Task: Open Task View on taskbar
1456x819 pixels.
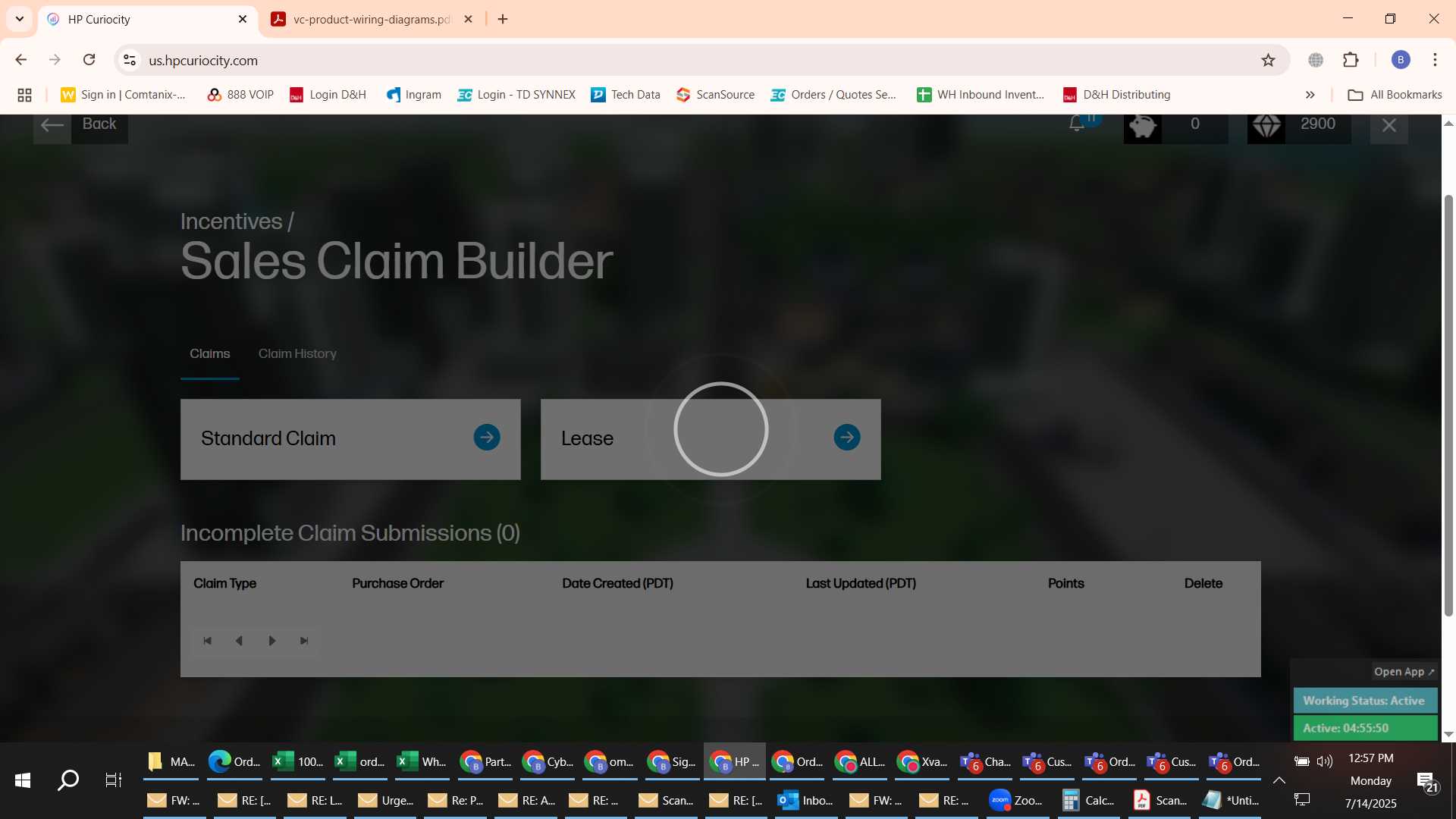Action: pyautogui.click(x=114, y=780)
